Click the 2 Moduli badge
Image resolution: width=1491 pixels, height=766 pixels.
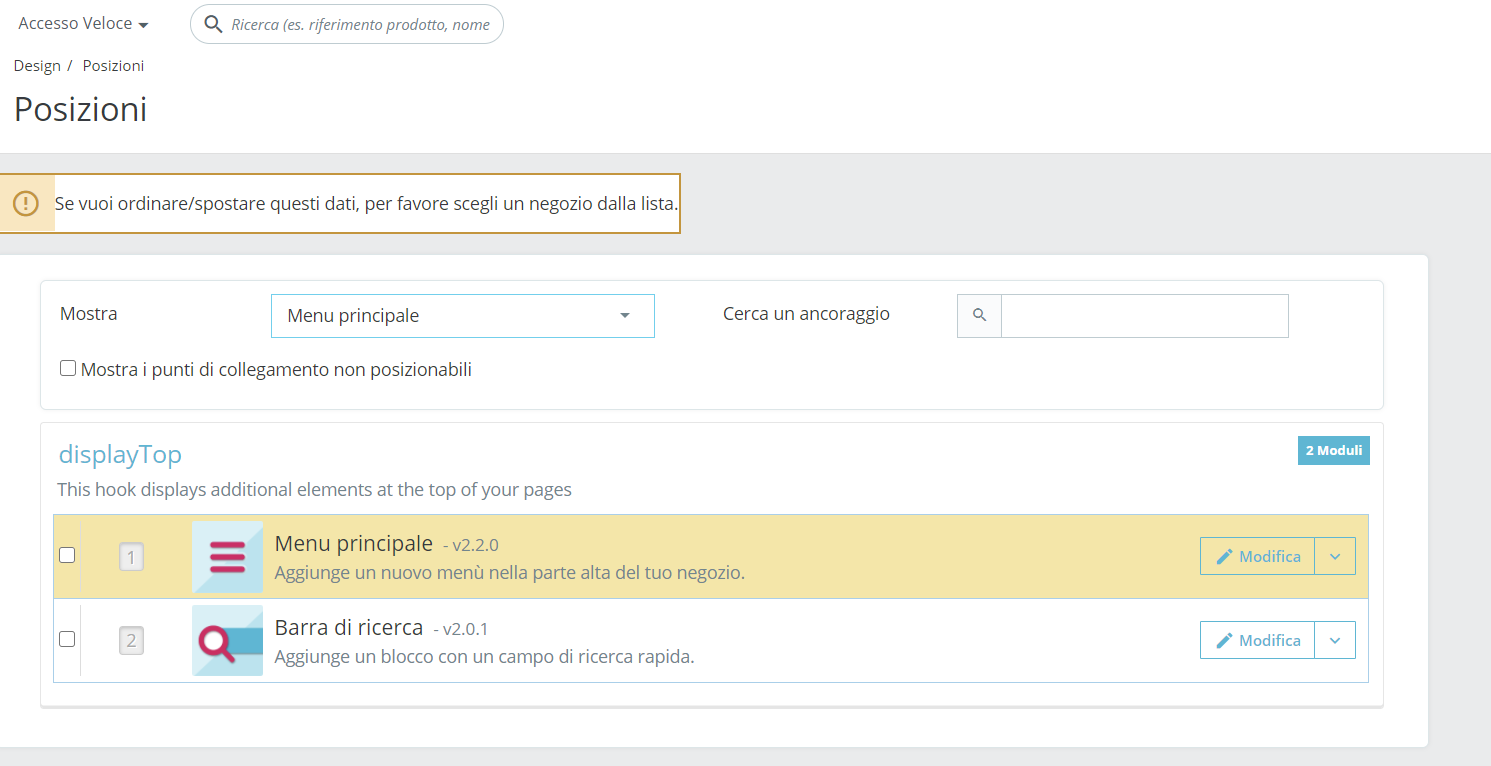pos(1334,450)
